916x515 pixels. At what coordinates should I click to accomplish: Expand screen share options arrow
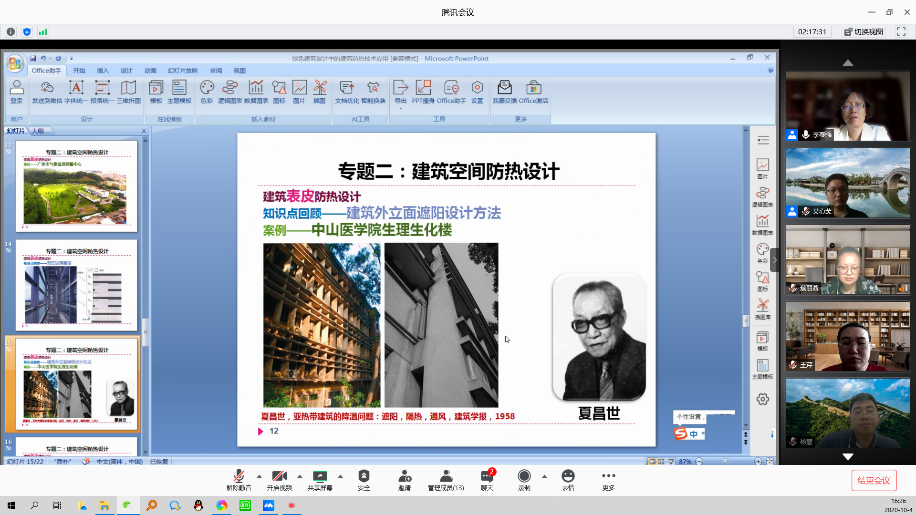pos(340,476)
